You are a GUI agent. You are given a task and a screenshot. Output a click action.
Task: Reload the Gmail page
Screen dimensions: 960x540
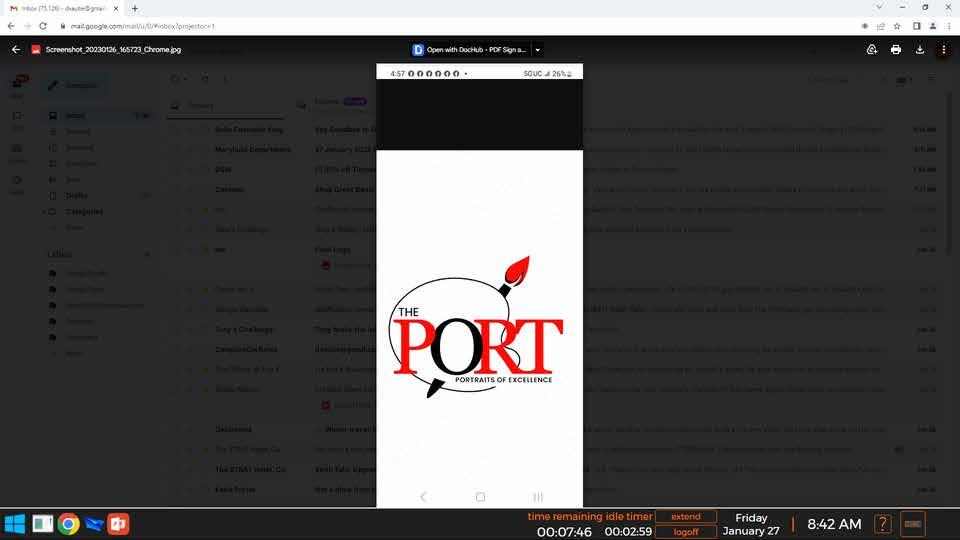tap(43, 26)
